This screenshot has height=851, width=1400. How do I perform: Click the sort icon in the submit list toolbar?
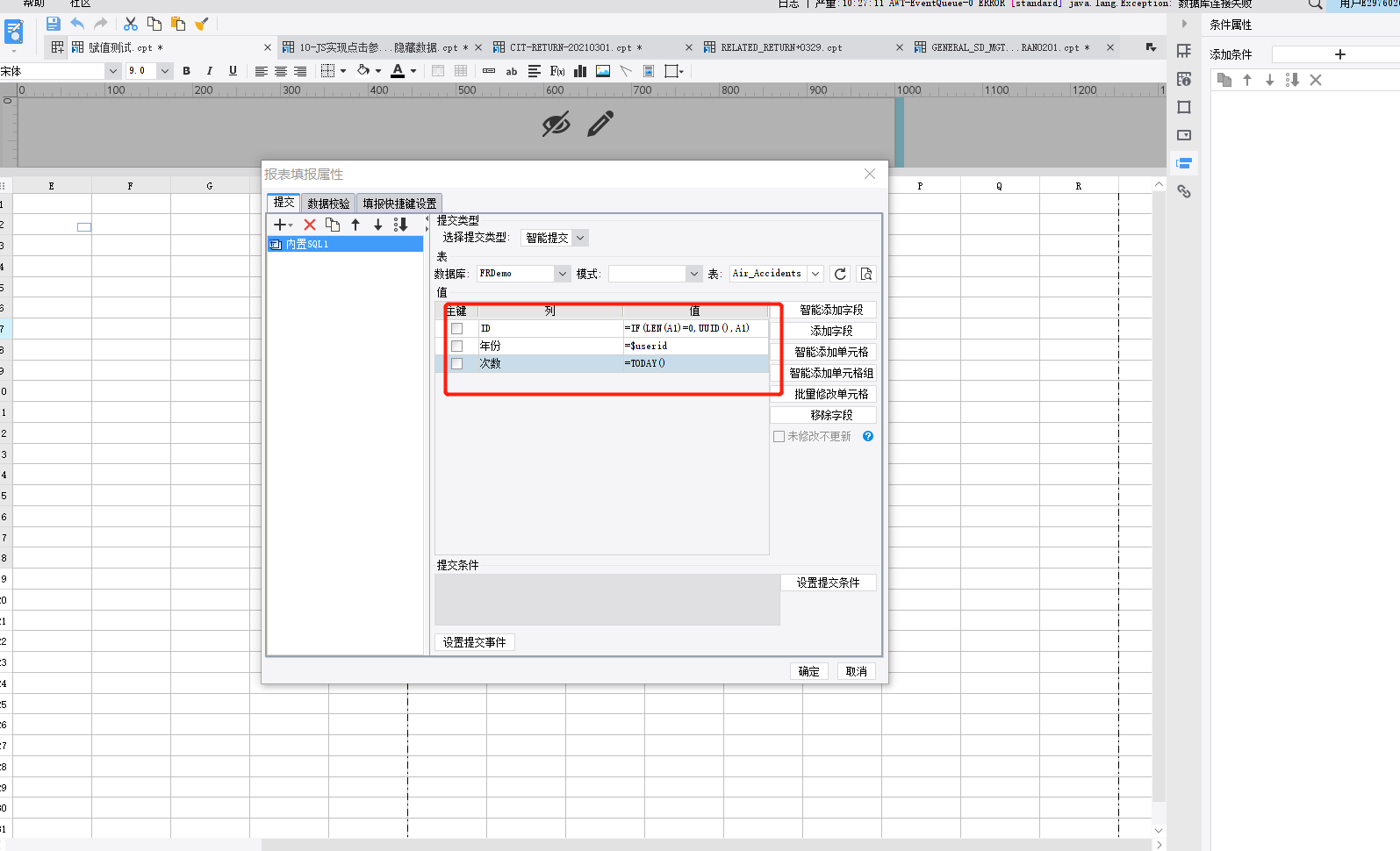pos(401,225)
